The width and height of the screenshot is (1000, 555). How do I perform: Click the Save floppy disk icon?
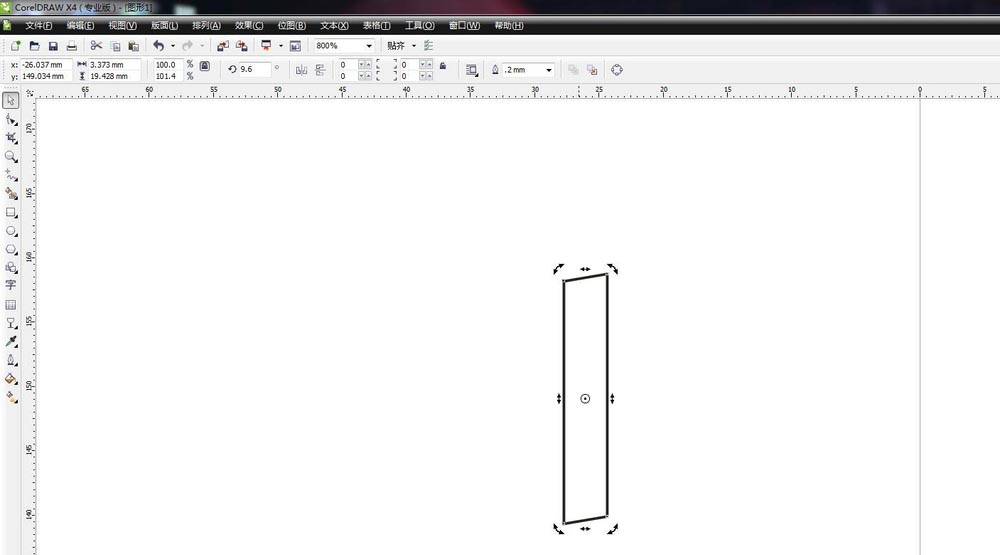53,46
